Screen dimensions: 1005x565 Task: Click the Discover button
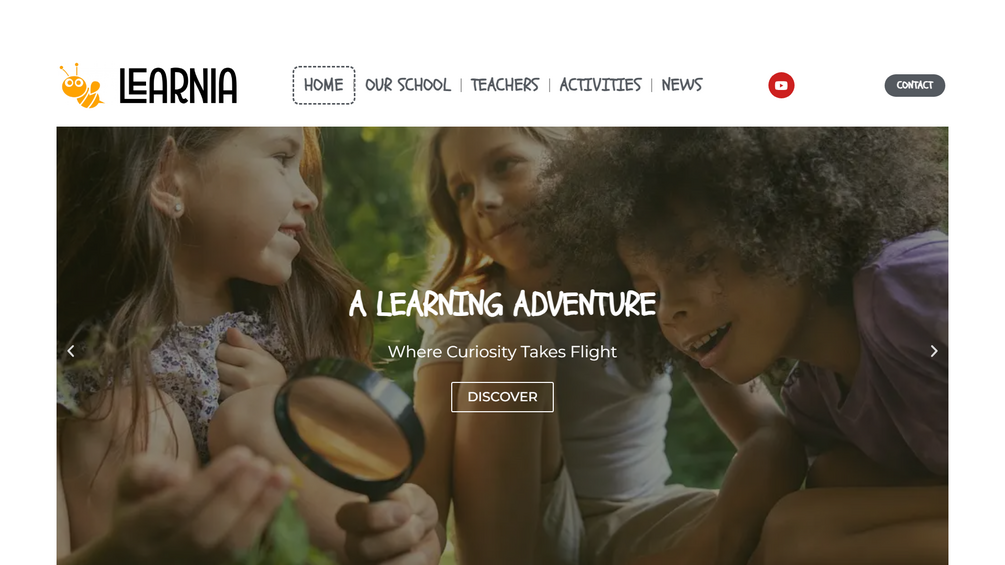point(502,397)
